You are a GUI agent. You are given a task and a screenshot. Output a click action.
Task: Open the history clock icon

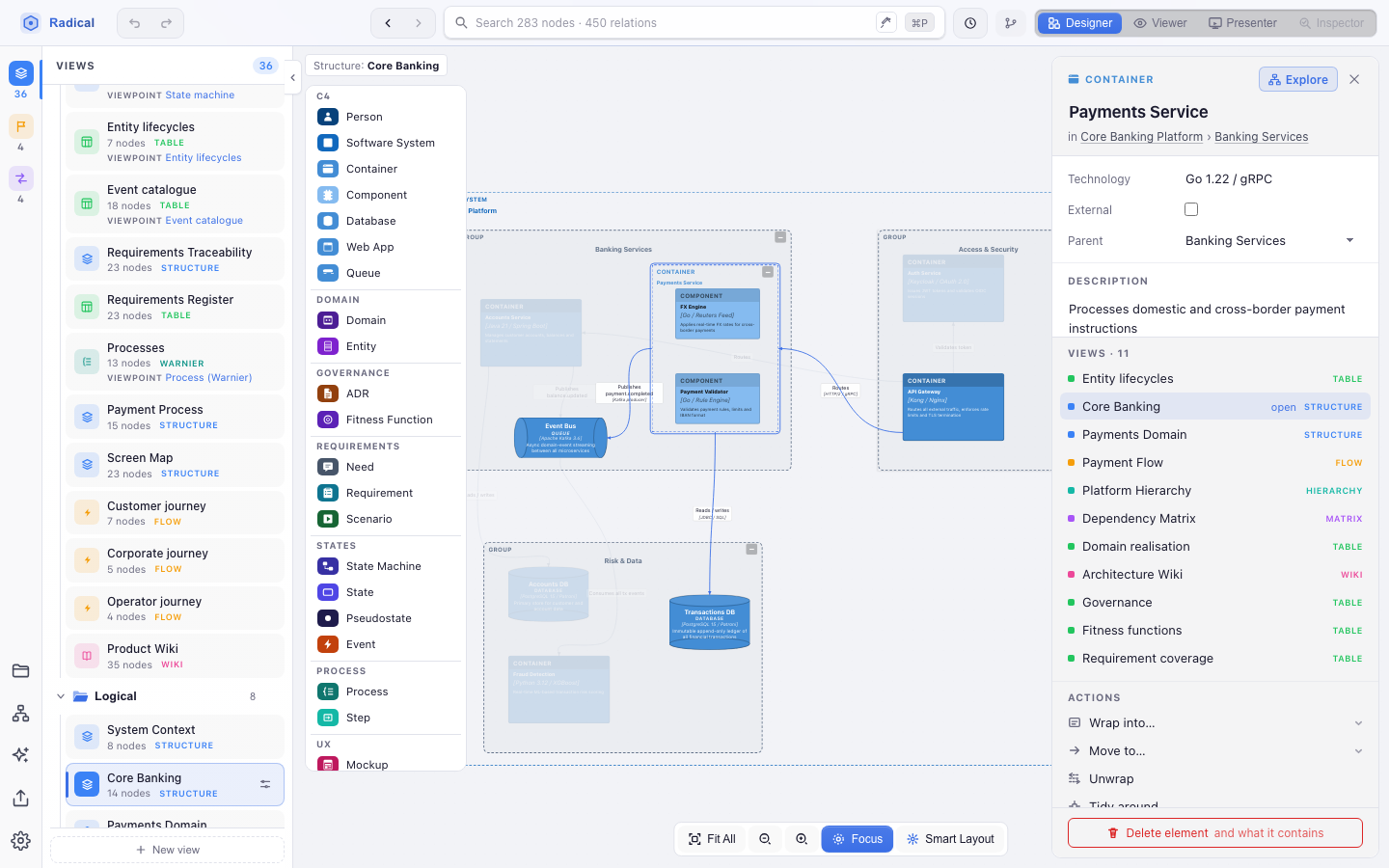(970, 23)
